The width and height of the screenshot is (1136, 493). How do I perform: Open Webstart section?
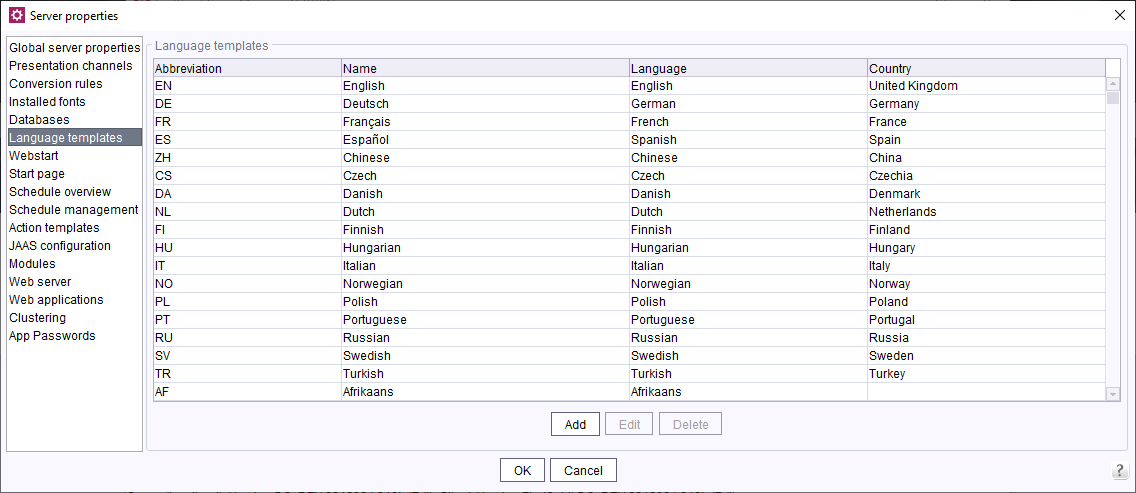75,156
